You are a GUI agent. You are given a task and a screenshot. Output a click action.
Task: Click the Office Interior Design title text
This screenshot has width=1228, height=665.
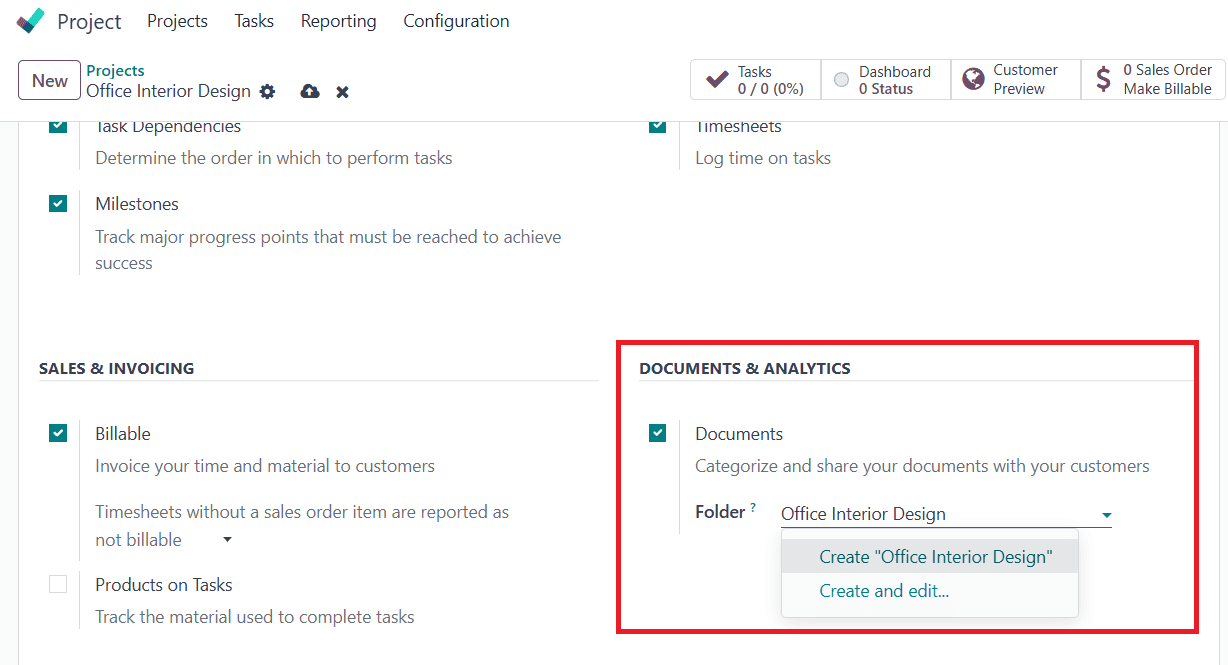(x=168, y=91)
